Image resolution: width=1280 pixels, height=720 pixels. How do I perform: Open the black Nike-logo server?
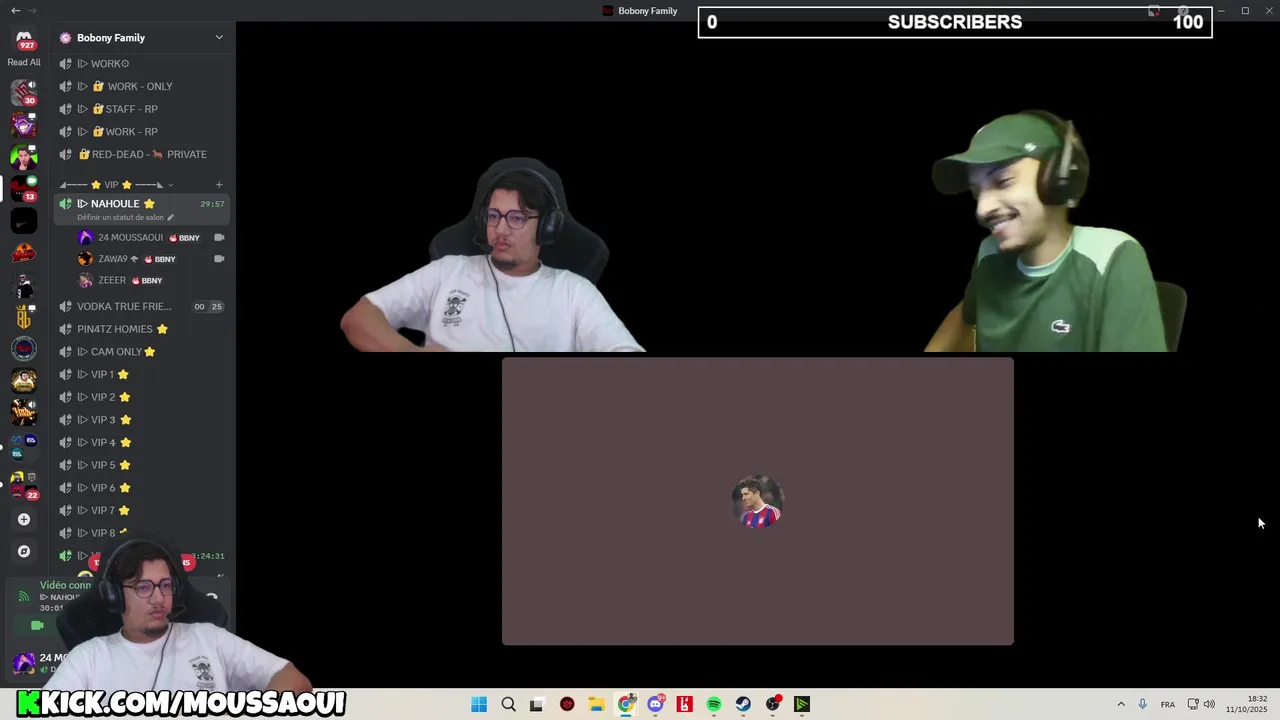coord(24,220)
